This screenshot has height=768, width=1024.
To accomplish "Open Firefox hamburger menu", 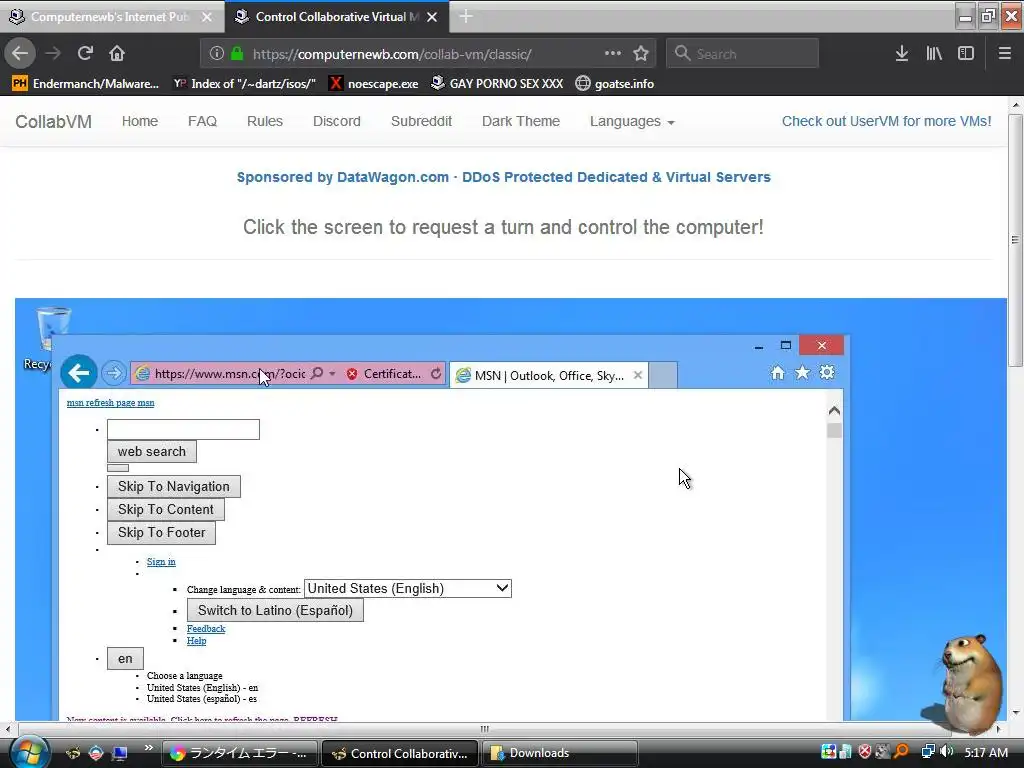I will pos(1004,54).
